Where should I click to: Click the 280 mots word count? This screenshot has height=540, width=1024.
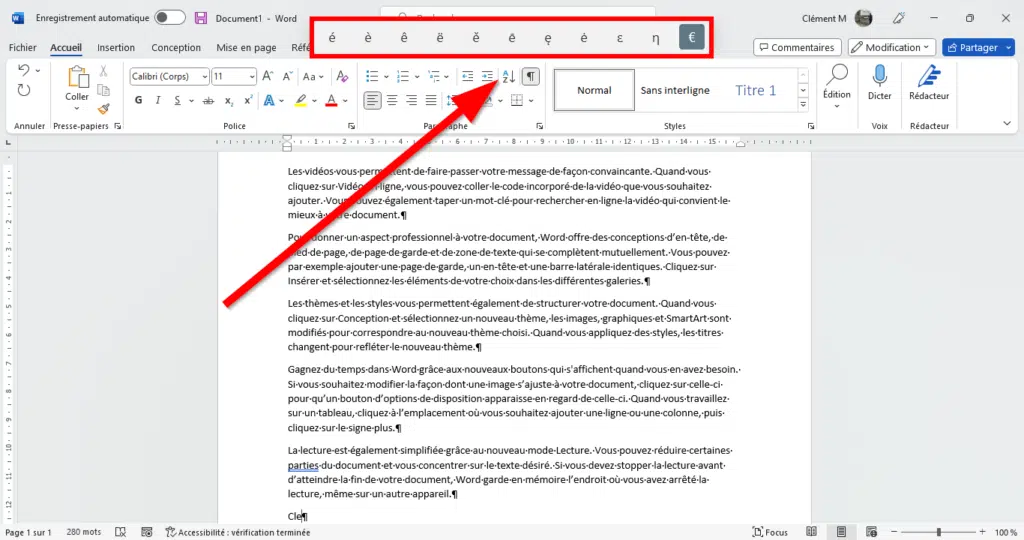84,532
